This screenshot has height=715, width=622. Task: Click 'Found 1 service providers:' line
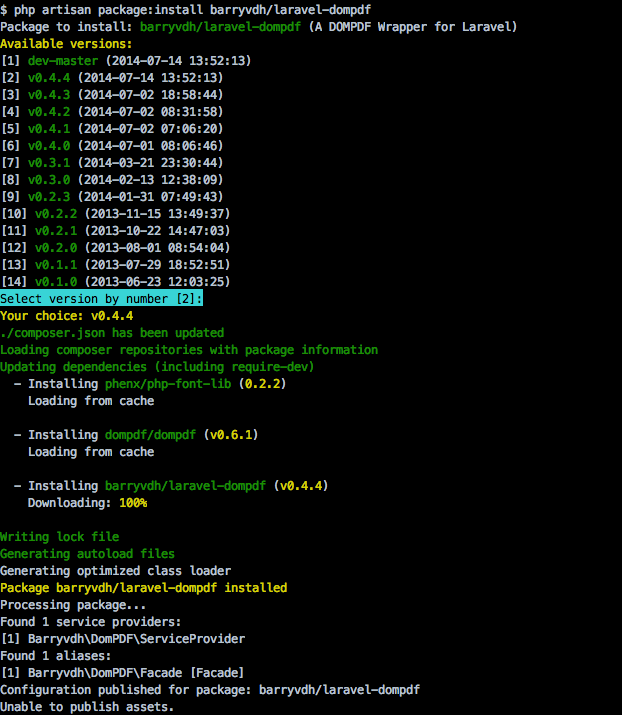(91, 622)
